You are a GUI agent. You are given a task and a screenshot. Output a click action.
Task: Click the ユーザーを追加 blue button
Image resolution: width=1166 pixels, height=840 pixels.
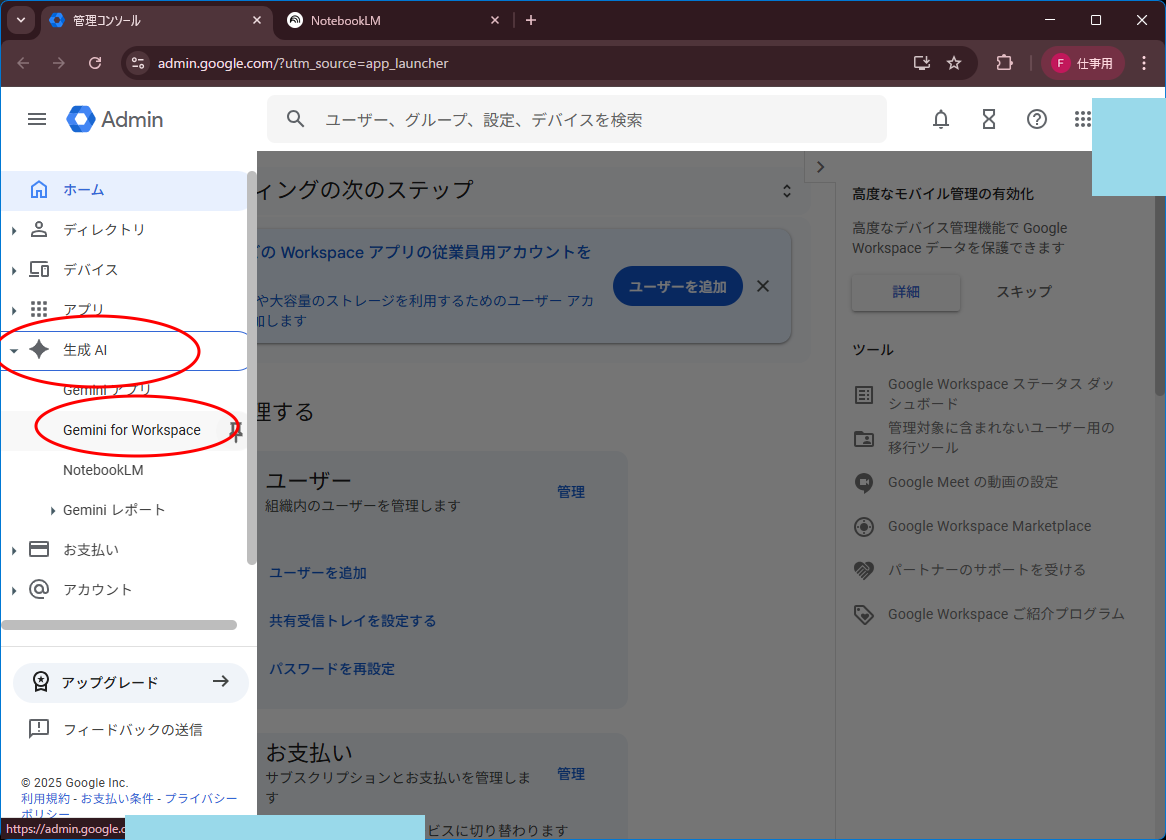677,286
